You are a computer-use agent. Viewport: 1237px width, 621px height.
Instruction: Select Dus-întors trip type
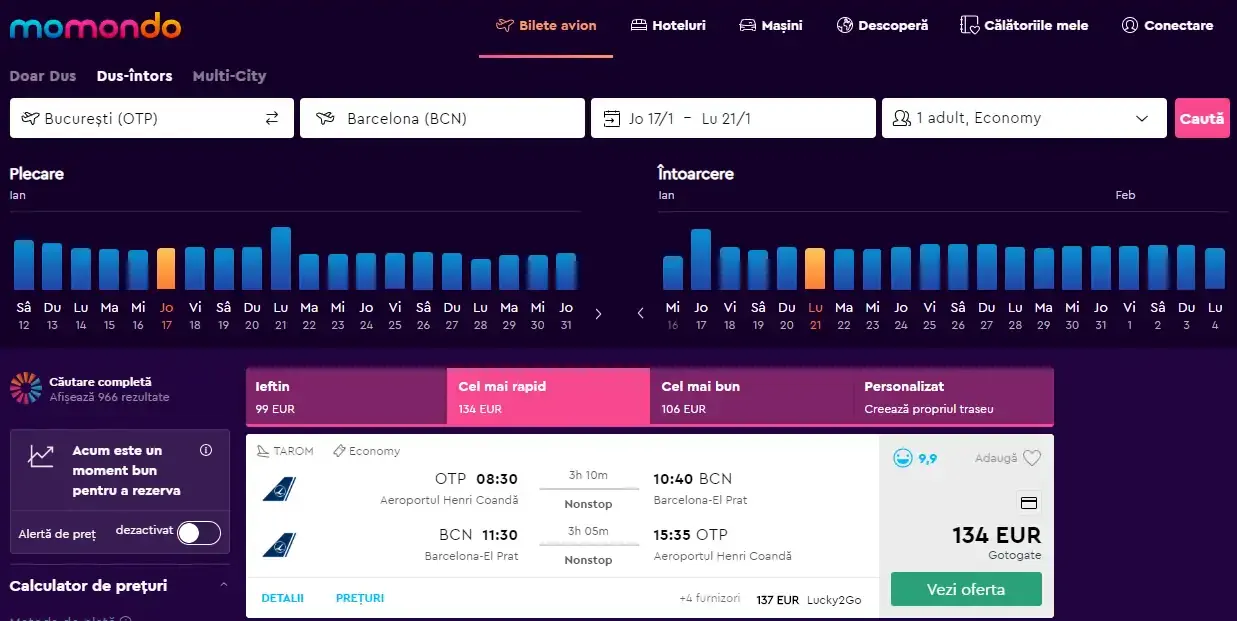click(x=134, y=76)
